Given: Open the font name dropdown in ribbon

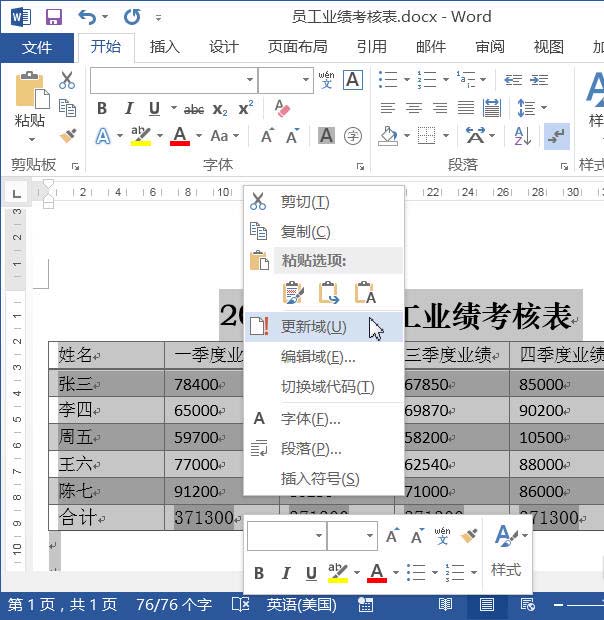Looking at the screenshot, I should 174,81.
